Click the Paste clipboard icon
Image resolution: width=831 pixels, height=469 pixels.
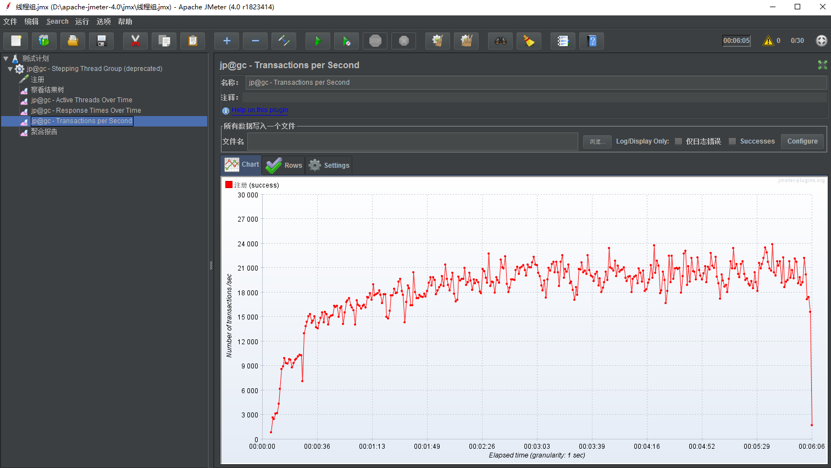pos(192,41)
